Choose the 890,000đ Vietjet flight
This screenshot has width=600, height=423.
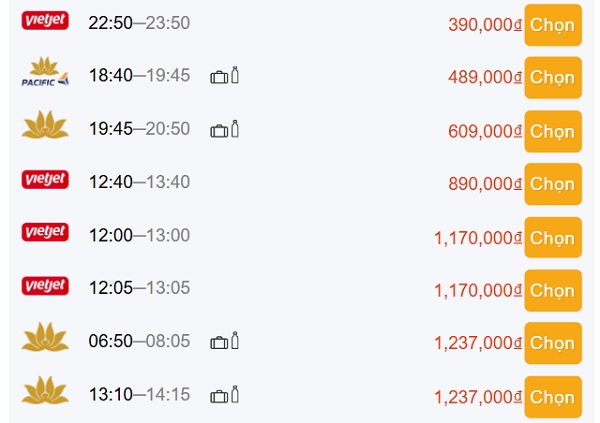(553, 184)
